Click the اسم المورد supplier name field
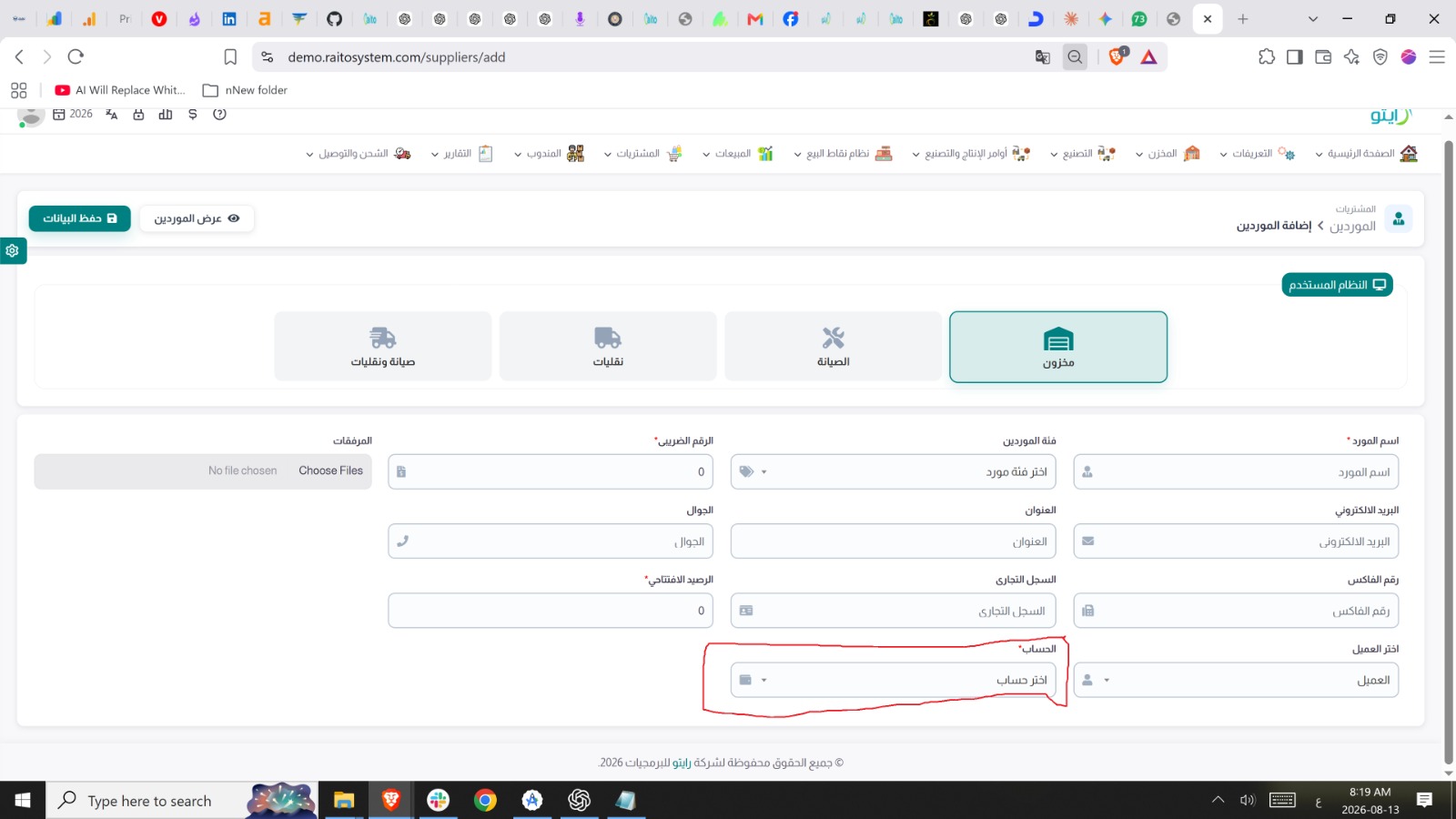This screenshot has height=819, width=1456. [1236, 471]
